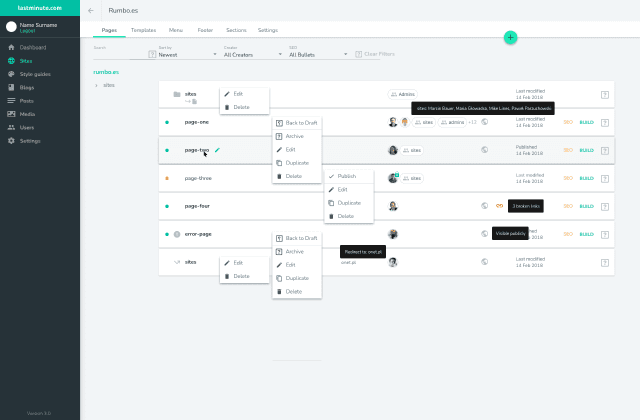Select the page-four row name
The width and height of the screenshot is (640, 420).
tap(197, 206)
